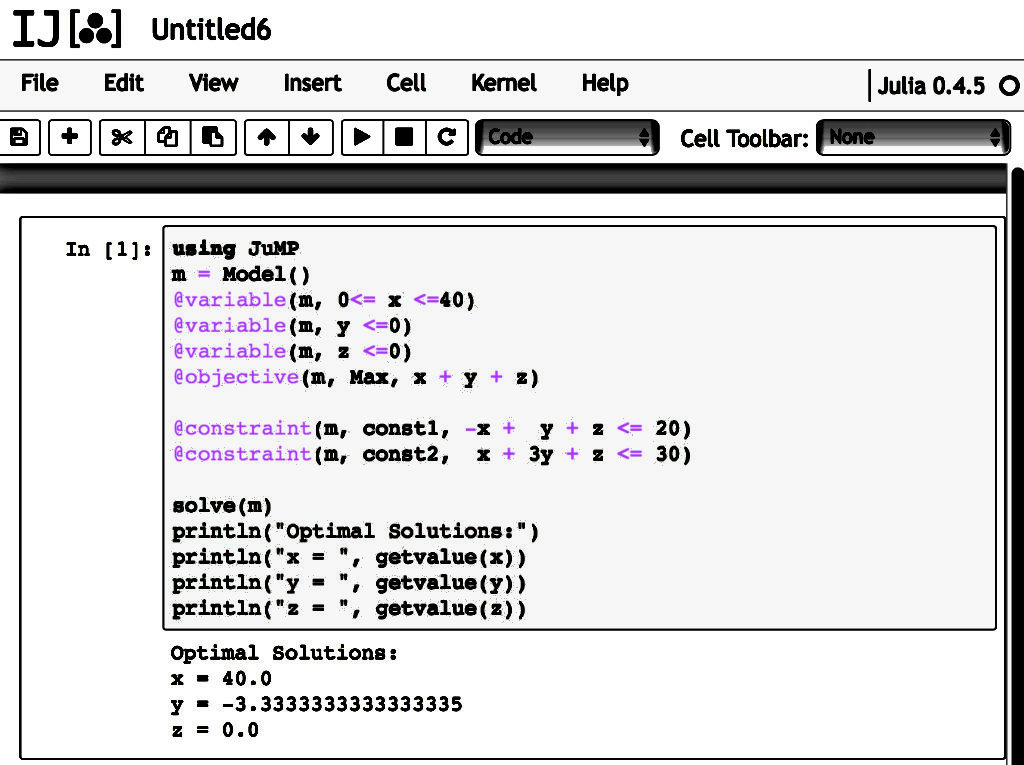
Task: Add a new cell below with the plus icon
Action: click(69, 138)
